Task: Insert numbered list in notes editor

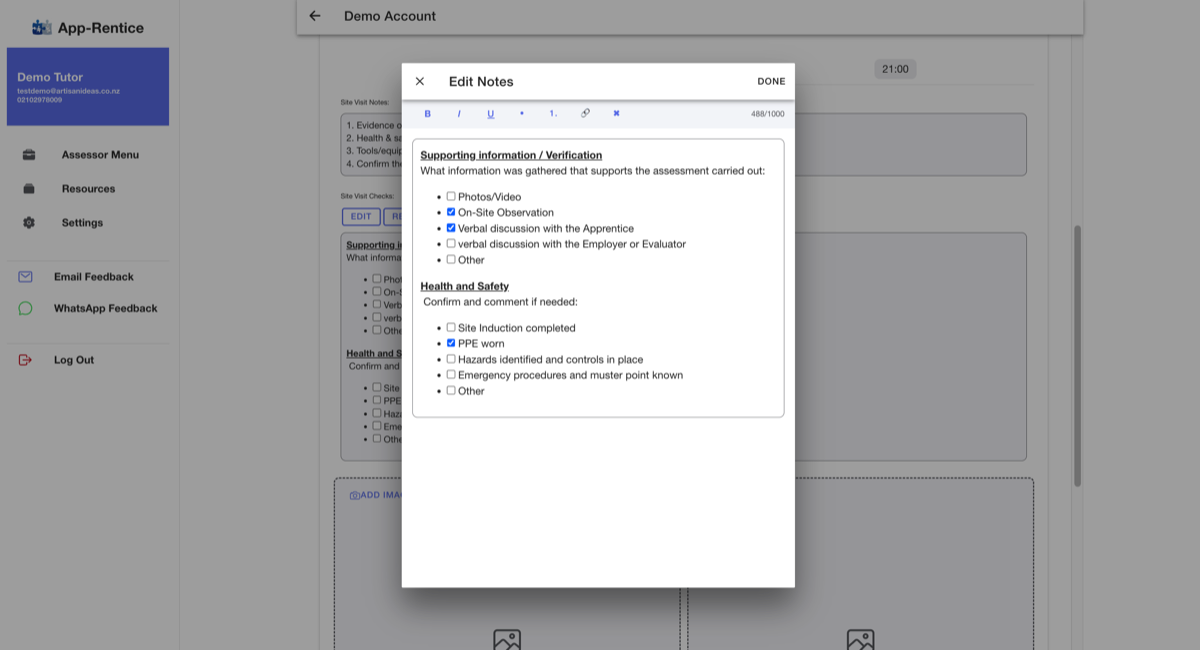Action: pos(553,114)
